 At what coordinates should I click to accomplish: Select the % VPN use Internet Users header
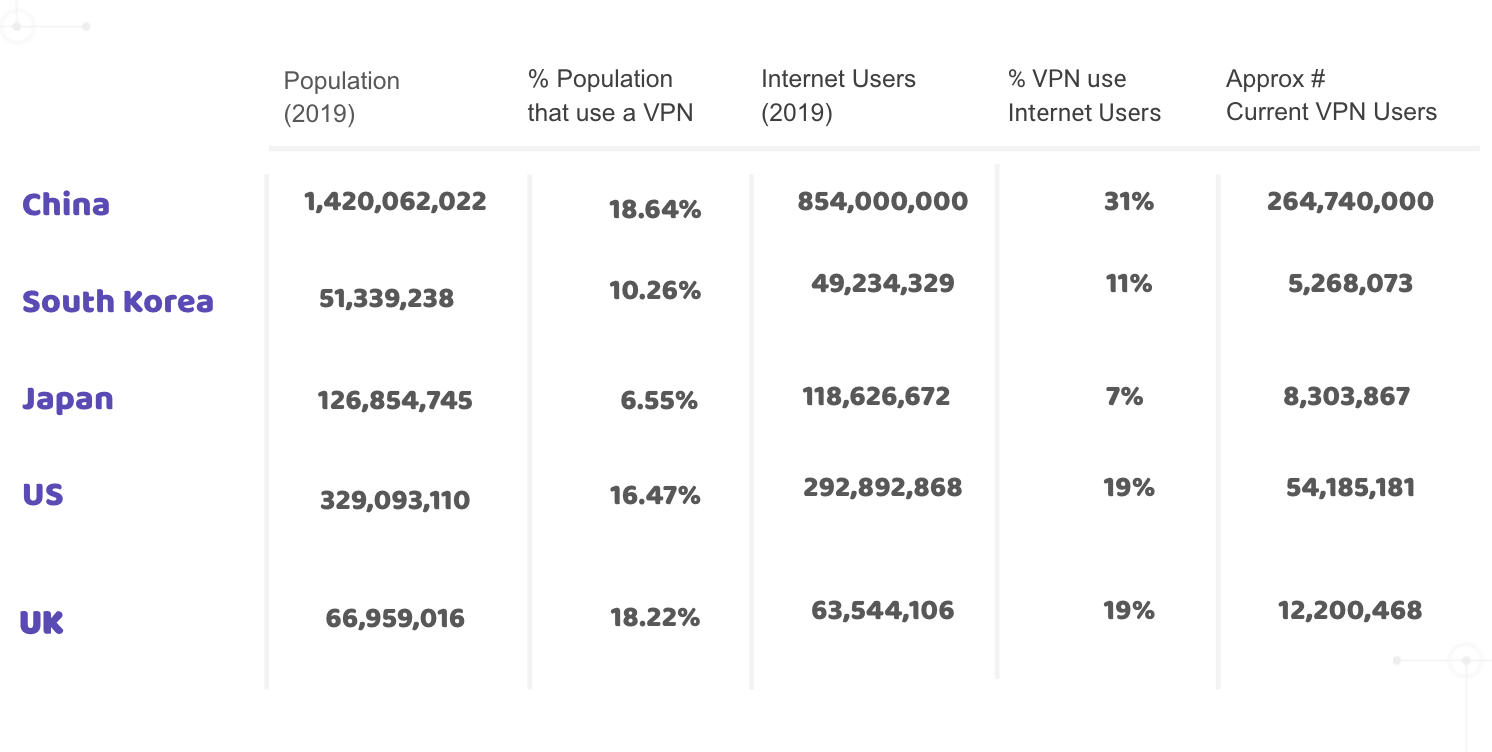coord(1084,95)
